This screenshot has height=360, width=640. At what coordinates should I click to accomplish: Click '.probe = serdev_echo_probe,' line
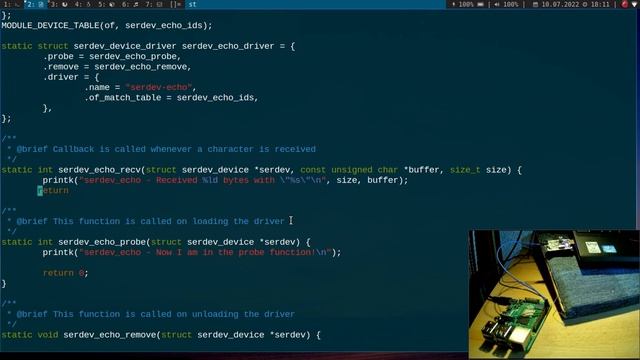pos(112,56)
